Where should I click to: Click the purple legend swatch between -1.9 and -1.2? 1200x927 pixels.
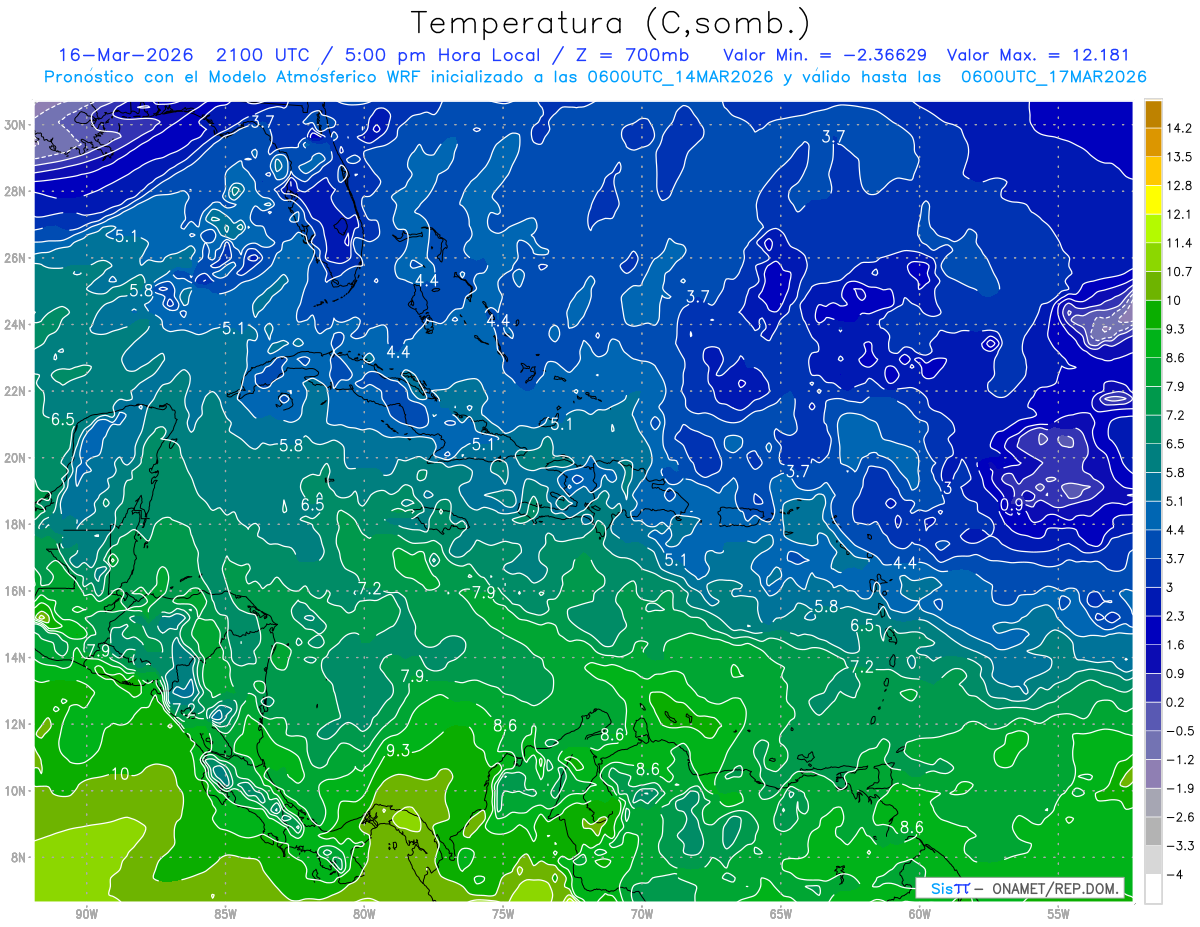point(1153,774)
